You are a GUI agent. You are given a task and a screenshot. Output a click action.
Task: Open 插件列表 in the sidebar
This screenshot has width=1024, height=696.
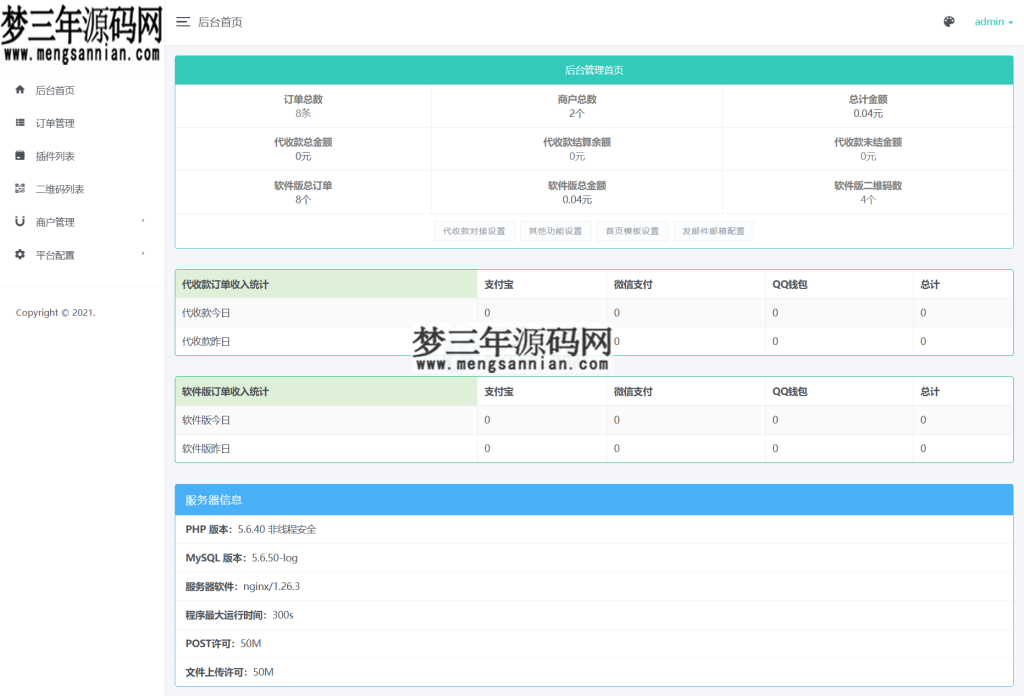[55, 156]
